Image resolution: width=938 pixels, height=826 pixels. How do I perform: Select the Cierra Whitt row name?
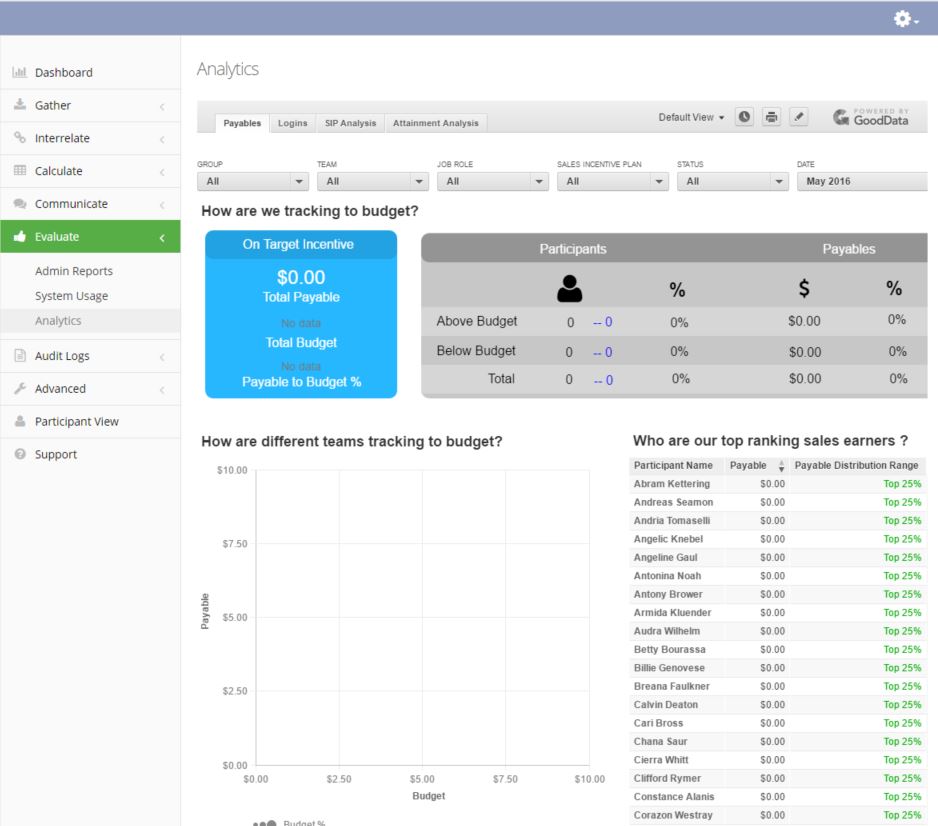pos(661,760)
